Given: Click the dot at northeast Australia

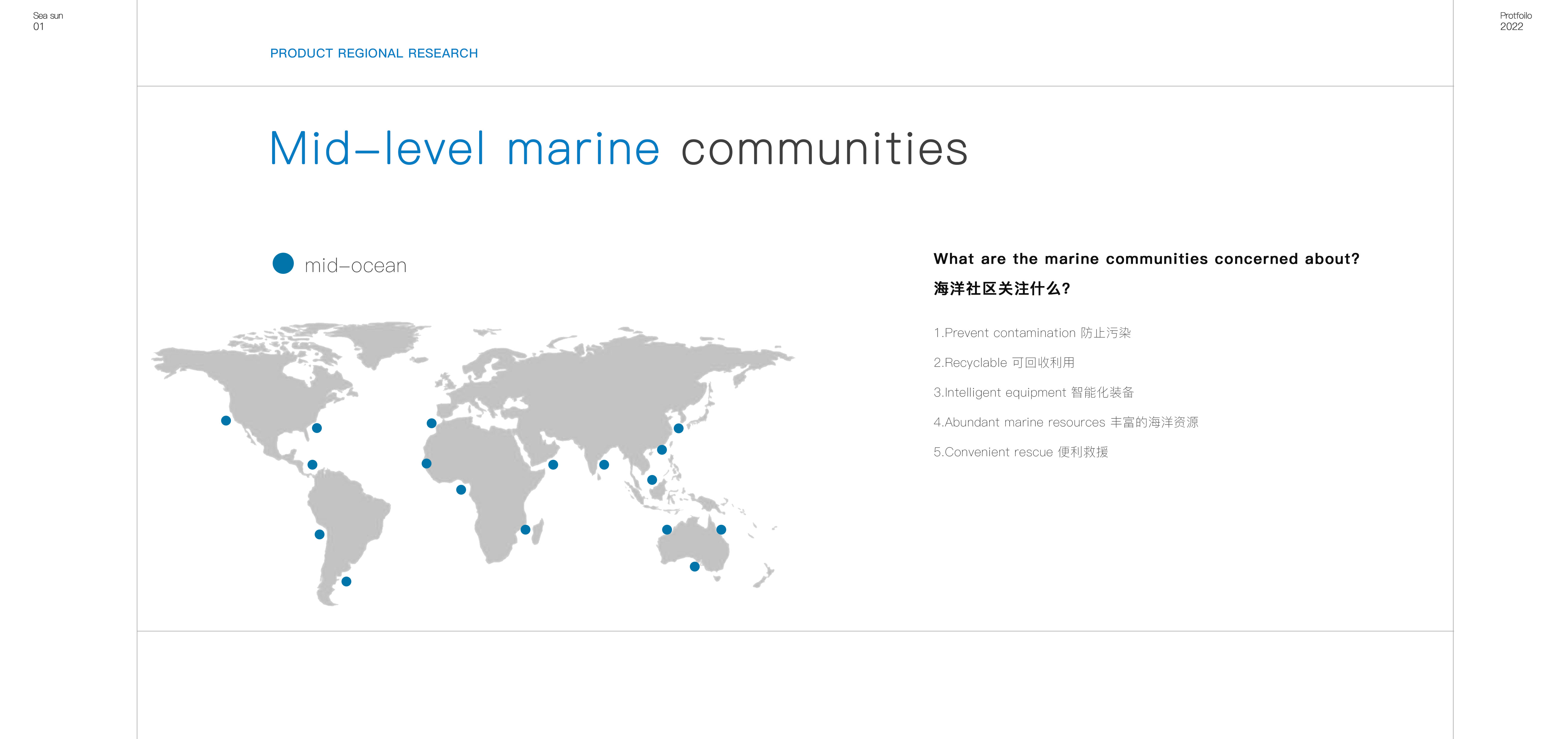Looking at the screenshot, I should 721,530.
